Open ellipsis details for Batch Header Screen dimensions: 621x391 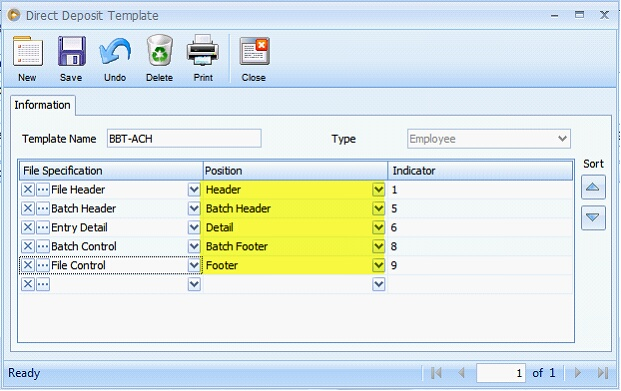tap(43, 208)
